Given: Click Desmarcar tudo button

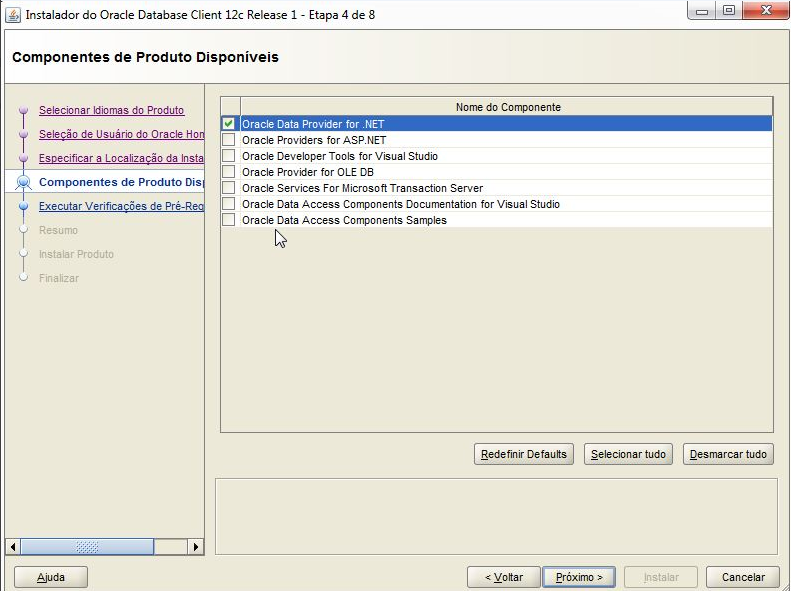Looking at the screenshot, I should coord(728,454).
